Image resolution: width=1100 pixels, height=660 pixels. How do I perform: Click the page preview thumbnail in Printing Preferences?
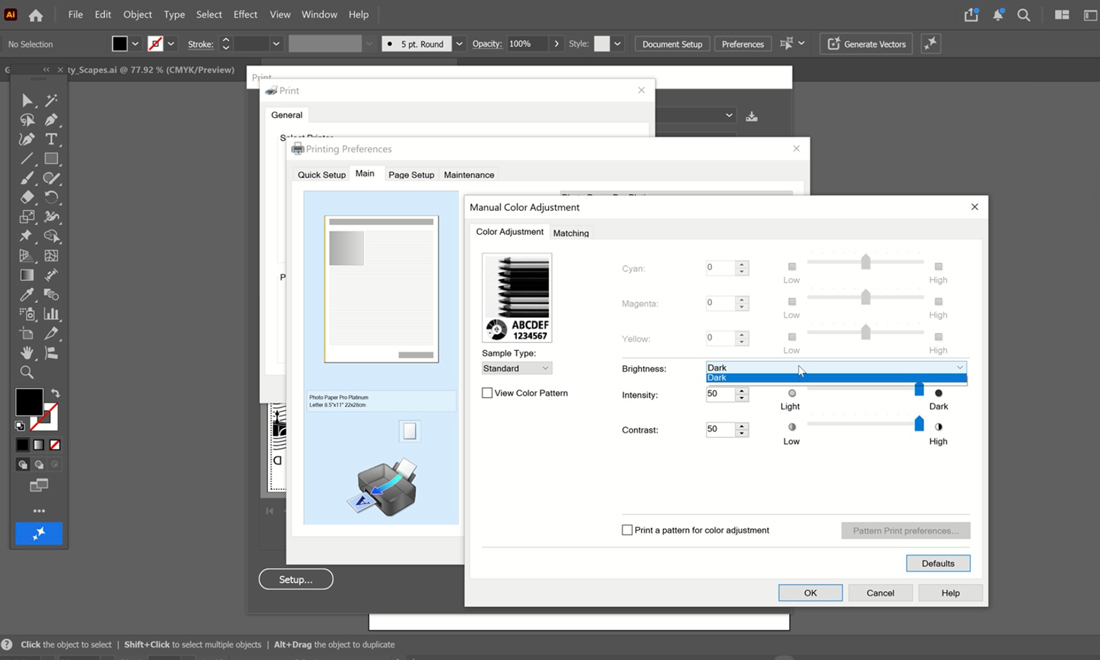(381, 289)
